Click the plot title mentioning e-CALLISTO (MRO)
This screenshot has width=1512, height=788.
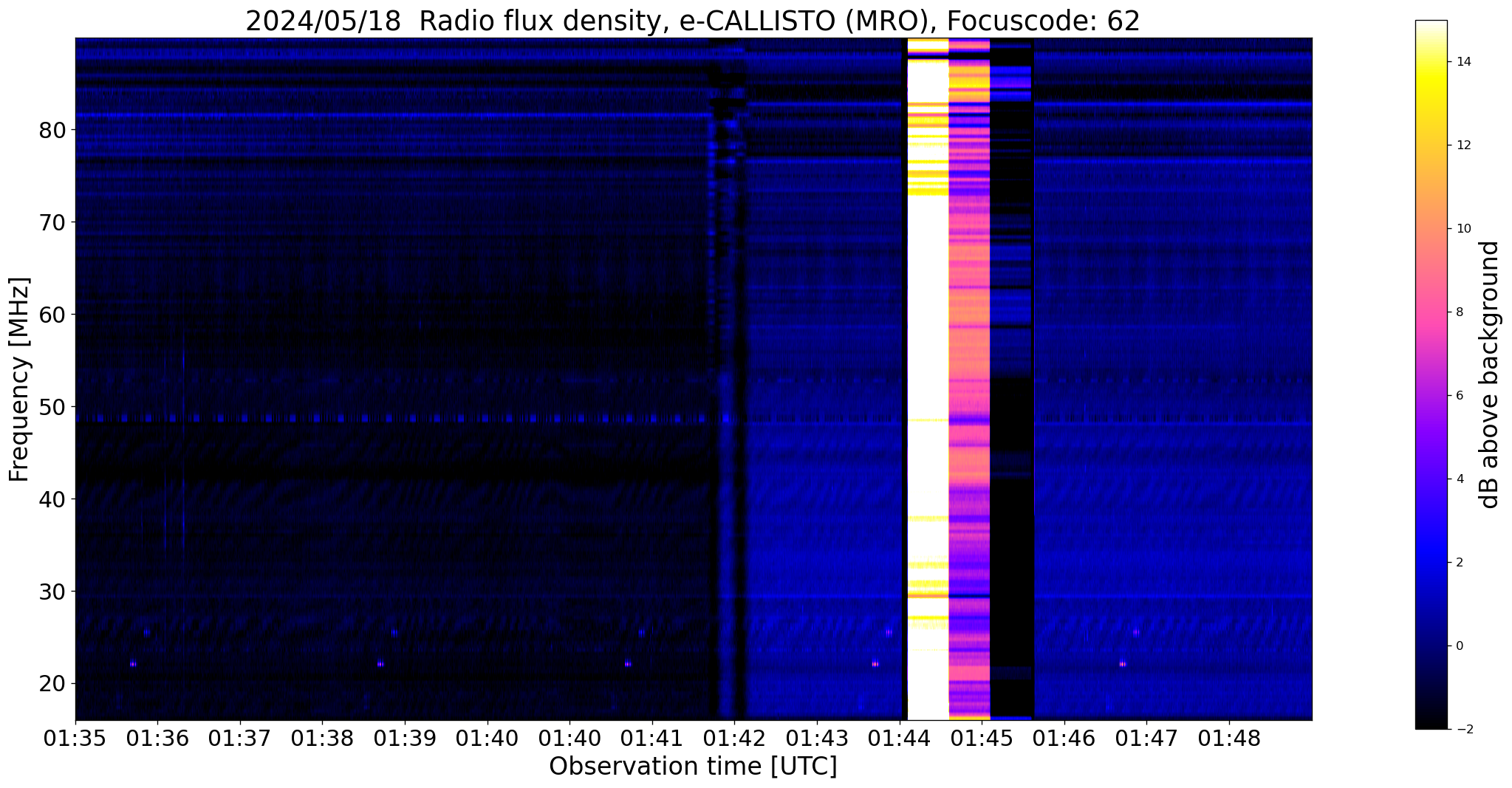pyautogui.click(x=693, y=21)
